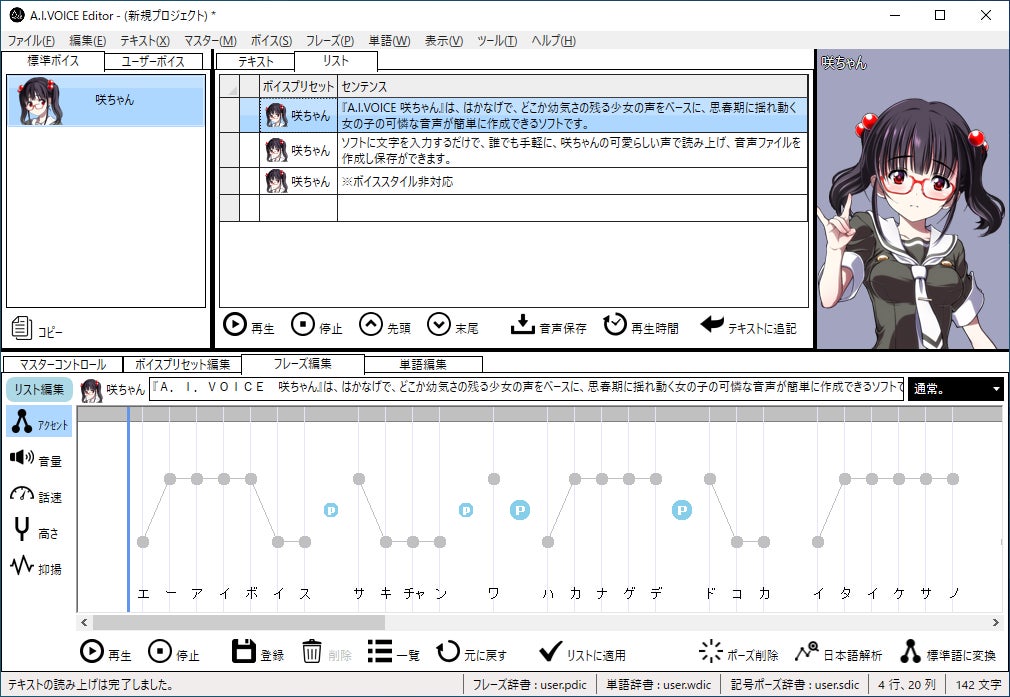This screenshot has width=1010, height=697.
Task: Play the sentence list with the 再生 button
Action: coord(249,325)
